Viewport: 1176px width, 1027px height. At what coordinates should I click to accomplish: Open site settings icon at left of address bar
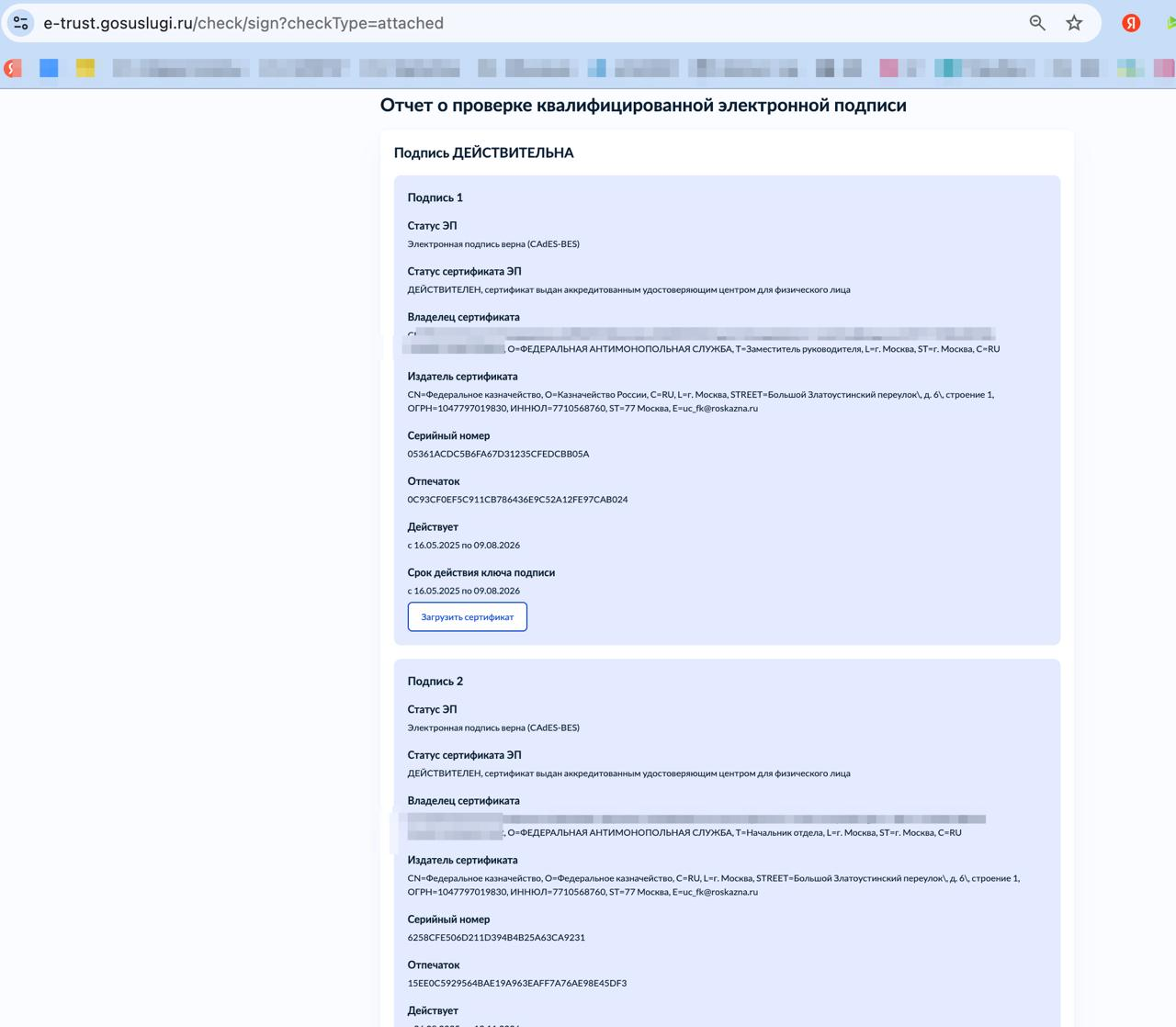(20, 23)
